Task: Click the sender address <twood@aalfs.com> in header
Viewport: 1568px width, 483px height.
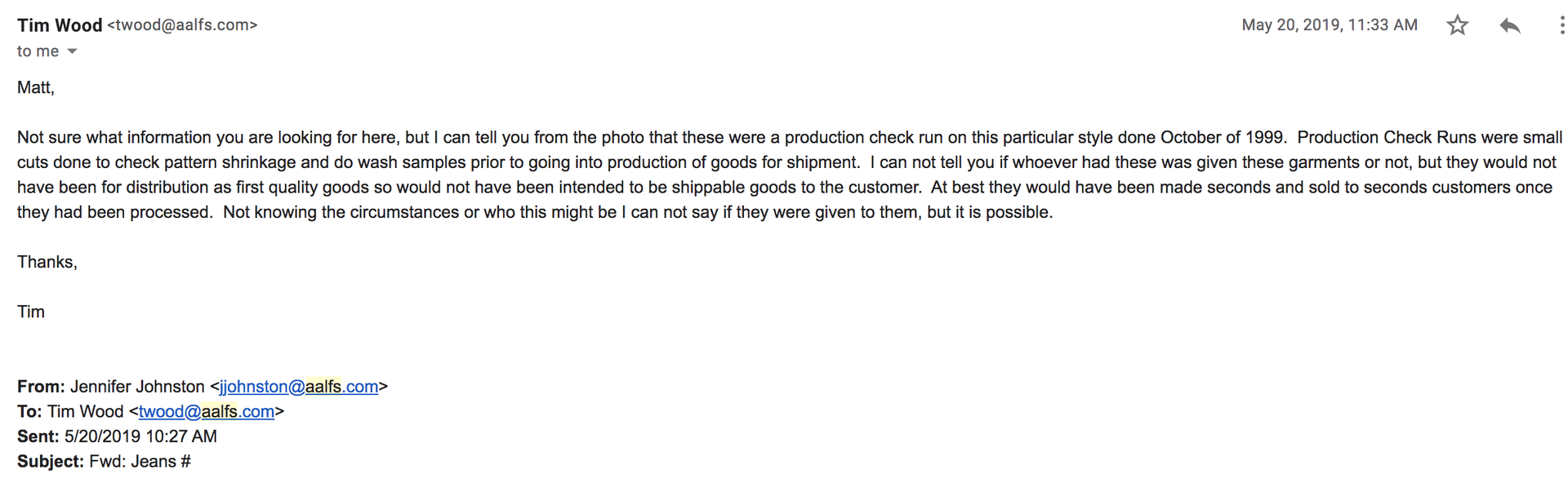Action: coord(182,25)
